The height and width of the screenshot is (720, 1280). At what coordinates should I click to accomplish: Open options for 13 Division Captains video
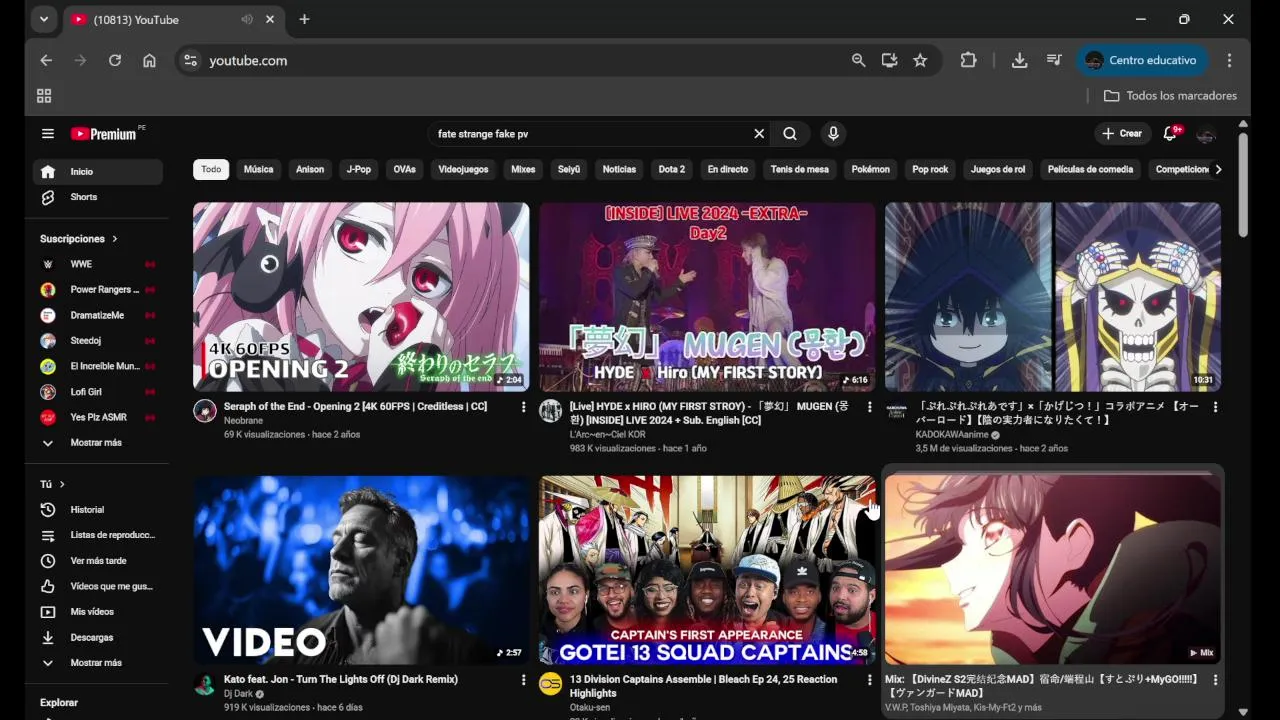click(869, 680)
